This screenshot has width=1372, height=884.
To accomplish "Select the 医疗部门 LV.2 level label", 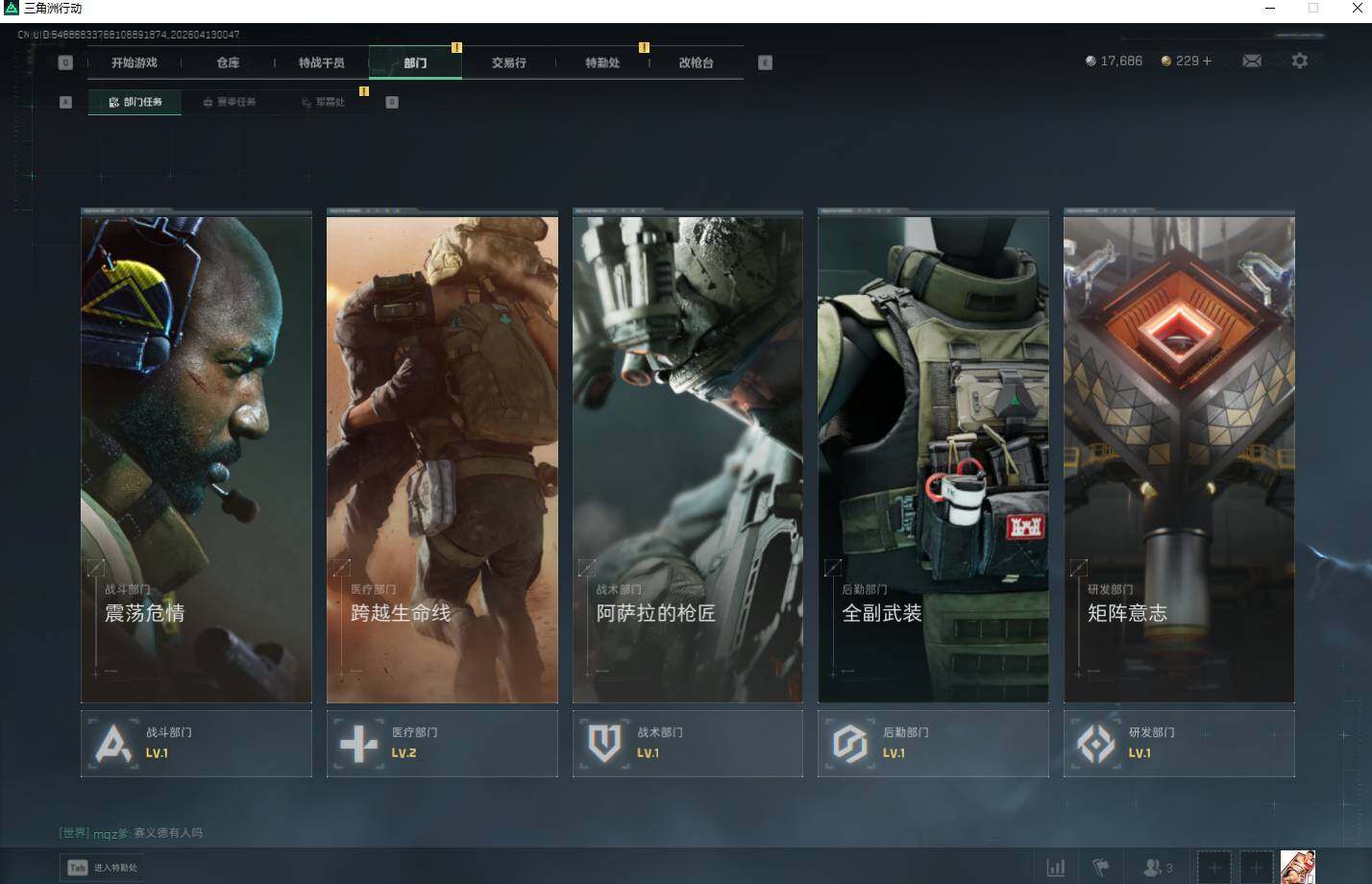I will click(404, 753).
